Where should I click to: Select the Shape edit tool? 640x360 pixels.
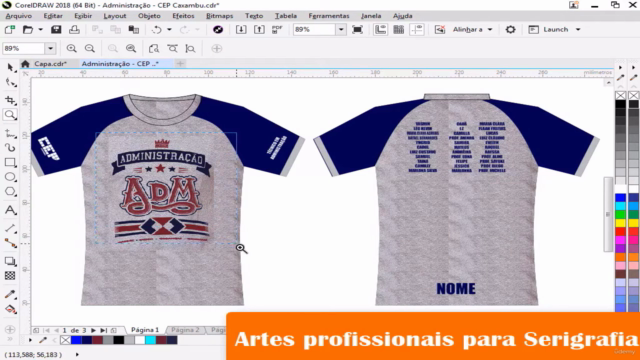[x=10, y=83]
